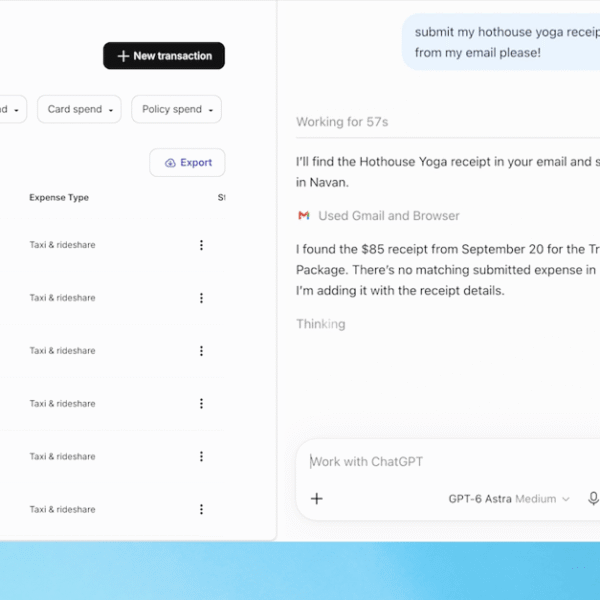Open the Policy spend dropdown
The image size is (600, 600).
(x=176, y=109)
